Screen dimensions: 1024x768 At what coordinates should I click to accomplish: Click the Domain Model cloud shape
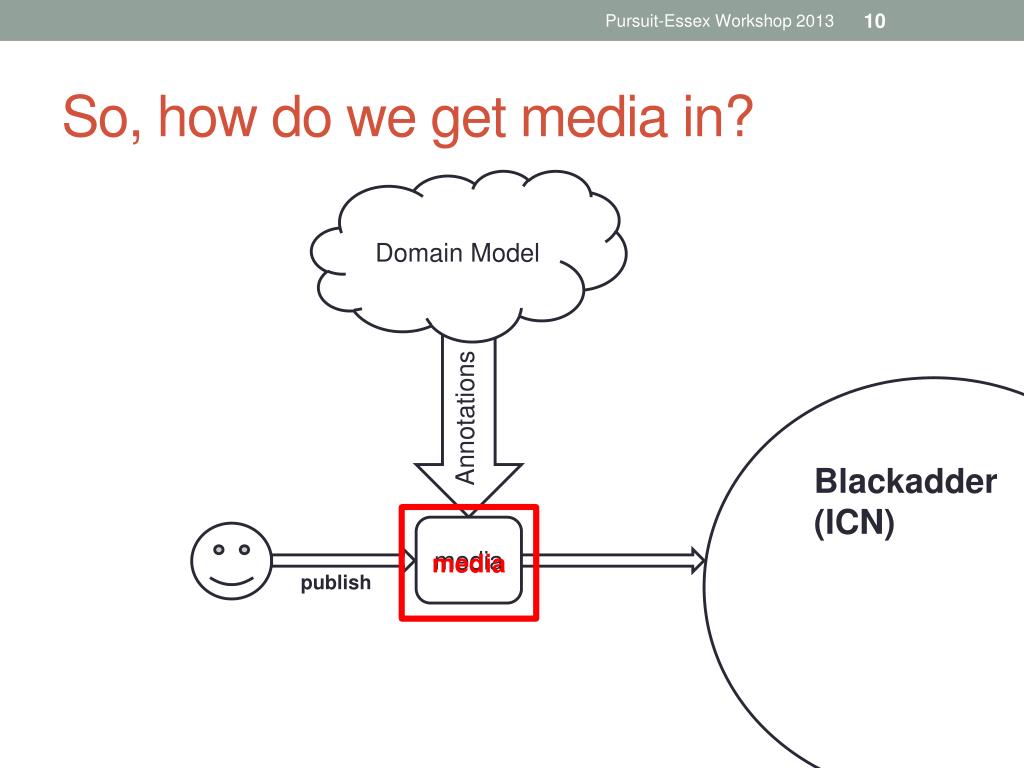[x=468, y=255]
